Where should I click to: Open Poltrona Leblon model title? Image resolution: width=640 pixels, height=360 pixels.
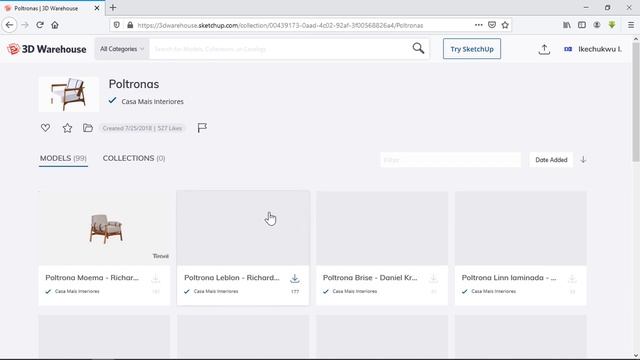tap(232, 278)
